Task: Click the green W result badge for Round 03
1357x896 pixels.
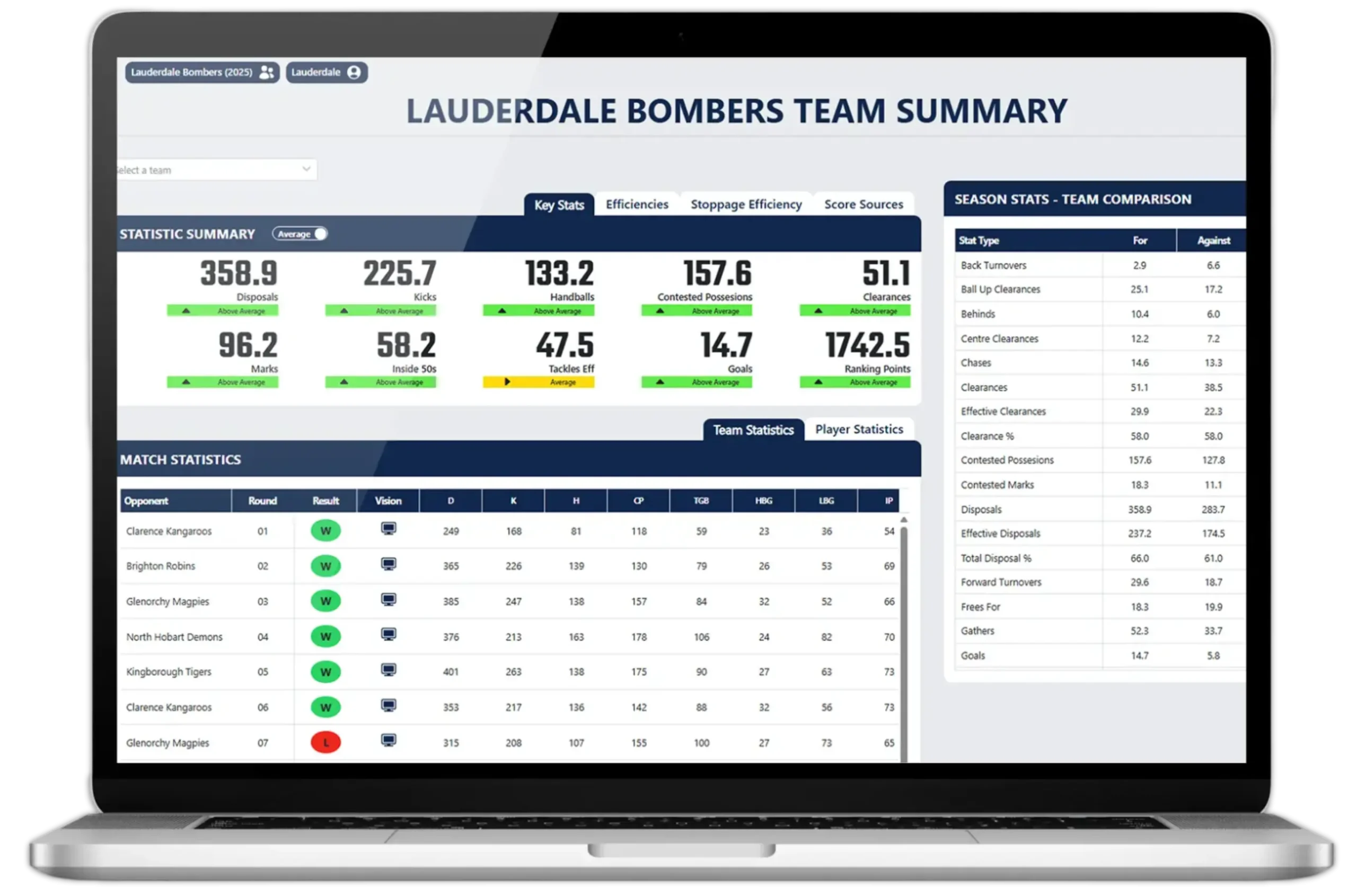Action: (326, 601)
